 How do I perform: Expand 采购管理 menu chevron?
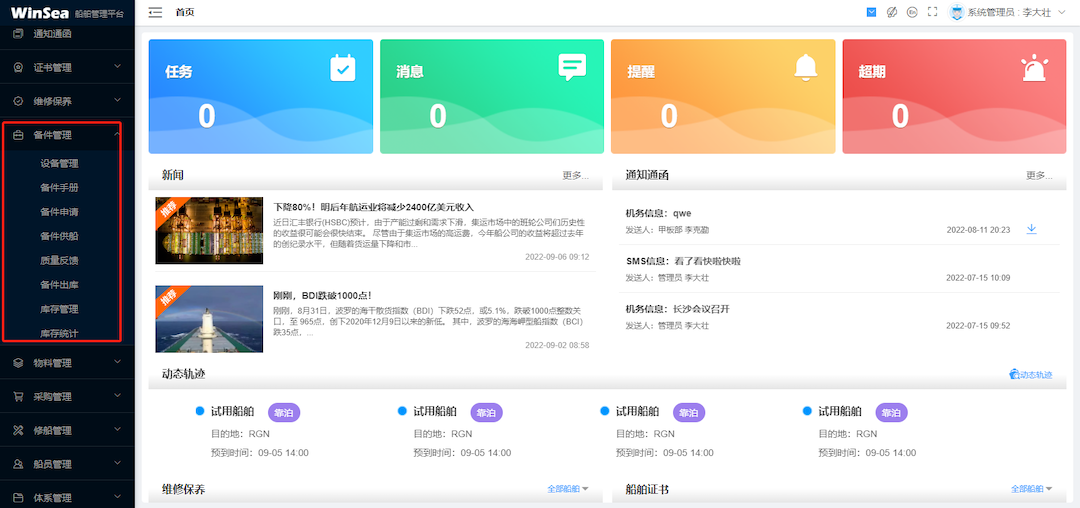[x=117, y=396]
